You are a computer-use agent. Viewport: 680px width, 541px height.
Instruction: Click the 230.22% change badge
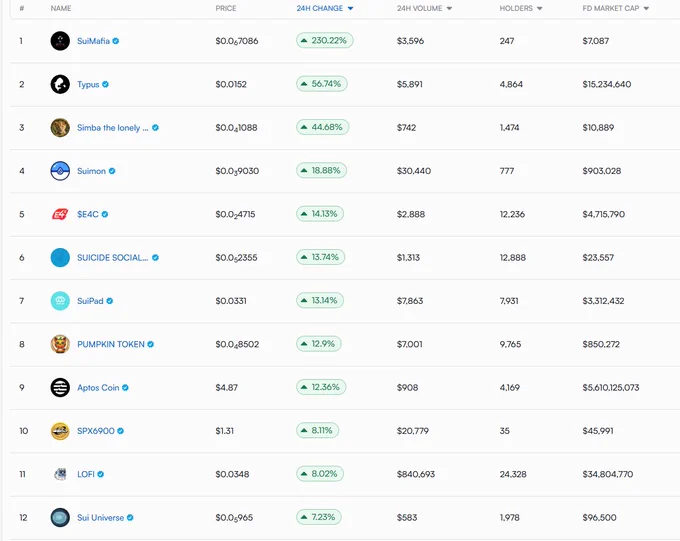pyautogui.click(x=325, y=40)
